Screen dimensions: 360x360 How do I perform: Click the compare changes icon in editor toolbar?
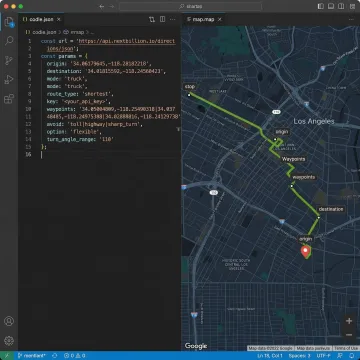point(152,19)
